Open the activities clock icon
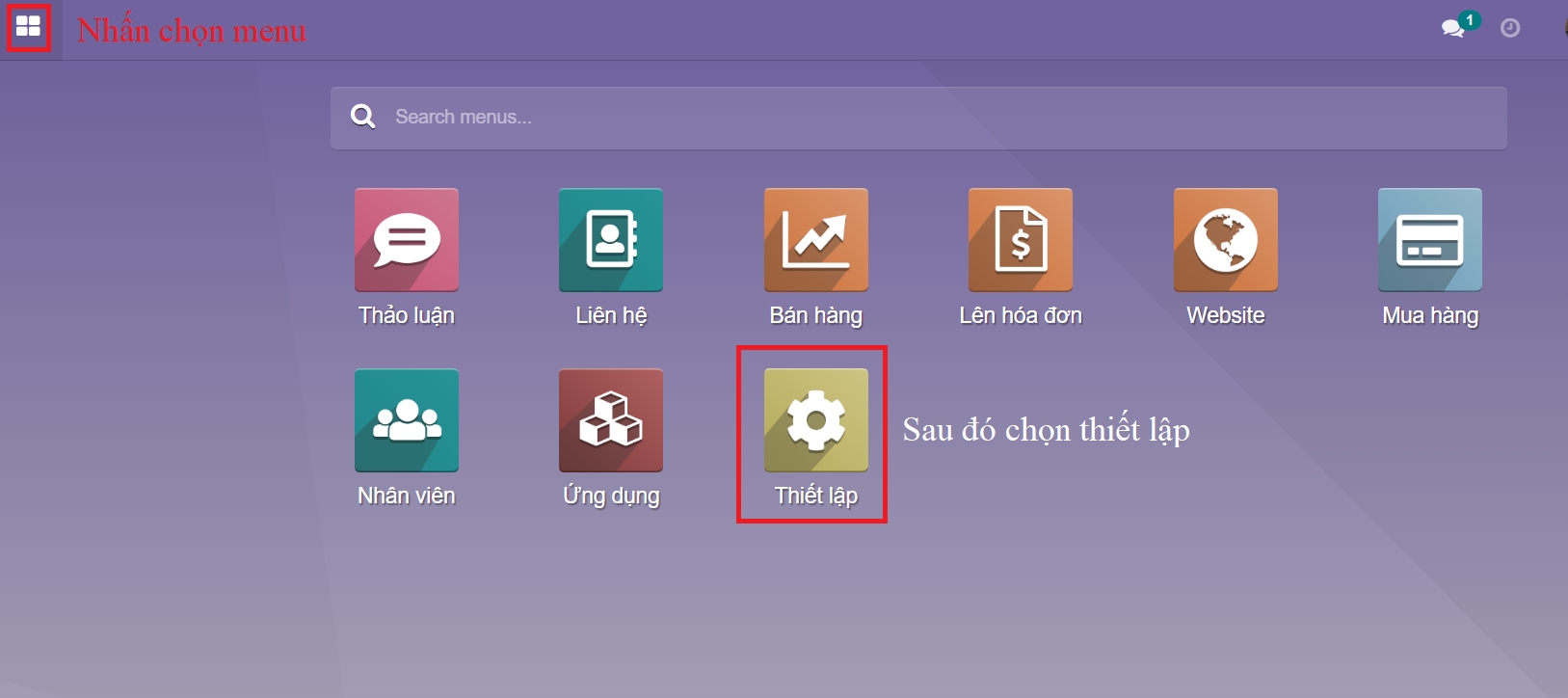 point(1510,29)
